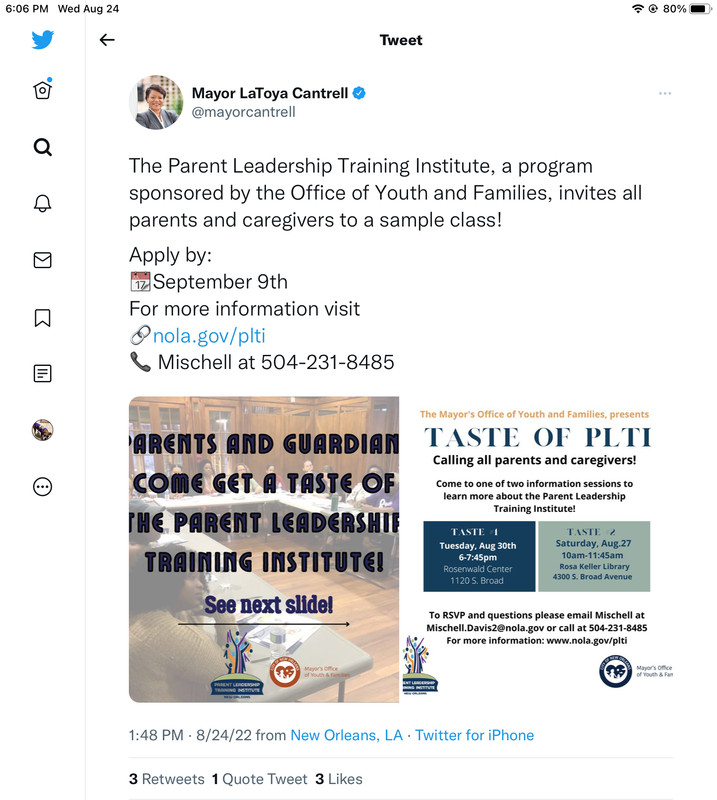The height and width of the screenshot is (800, 717).
Task: View the 3 Retweets list
Action: click(167, 779)
